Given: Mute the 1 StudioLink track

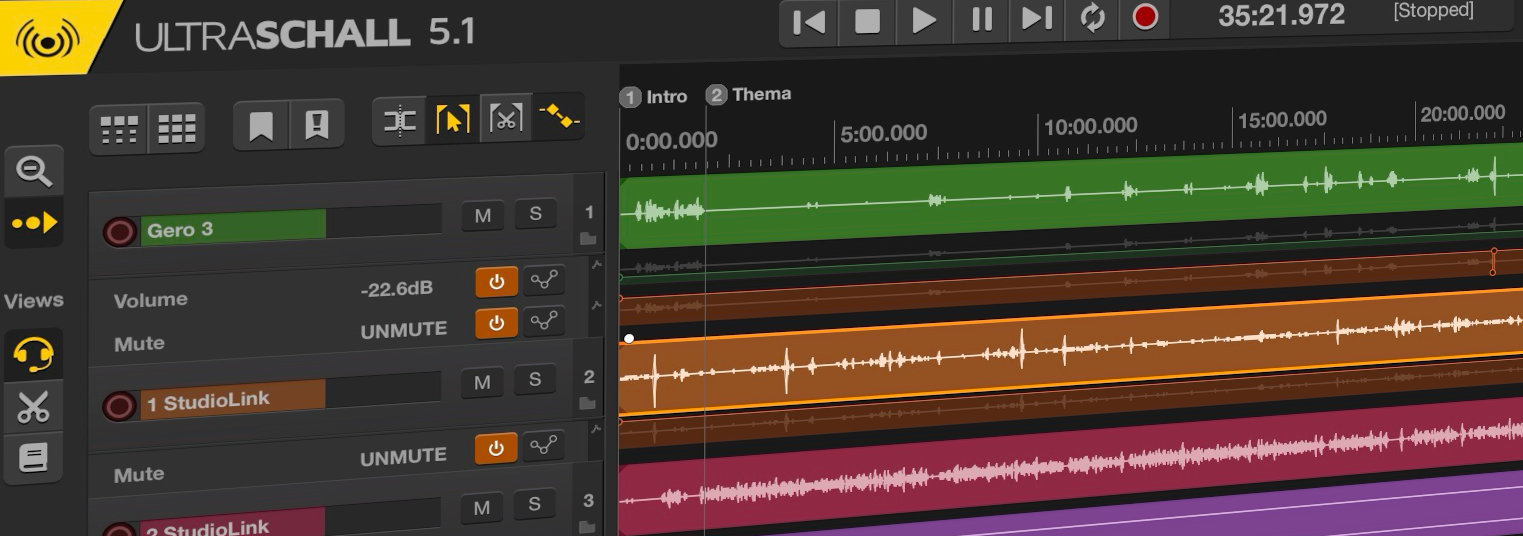Looking at the screenshot, I should [x=482, y=382].
